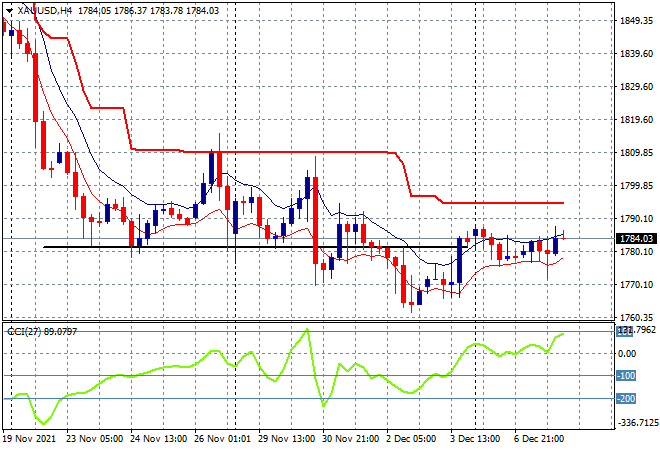Select the current price label 1784.03
Image resolution: width=660 pixels, height=450 pixels.
[636, 239]
